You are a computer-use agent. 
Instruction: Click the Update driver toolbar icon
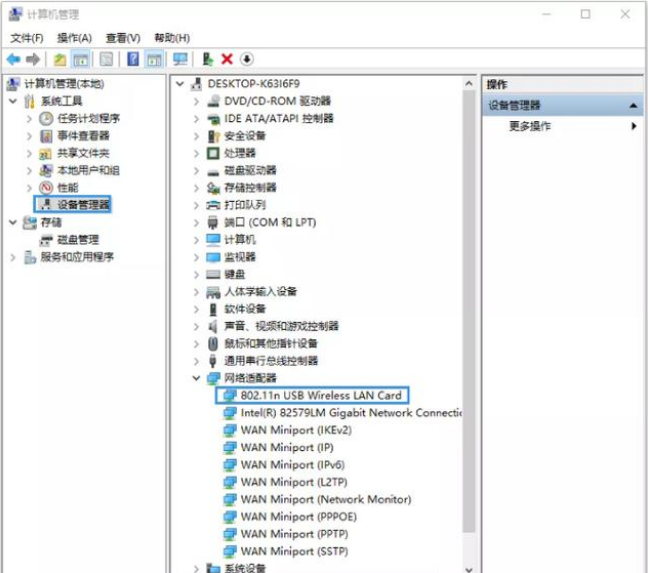[x=208, y=59]
